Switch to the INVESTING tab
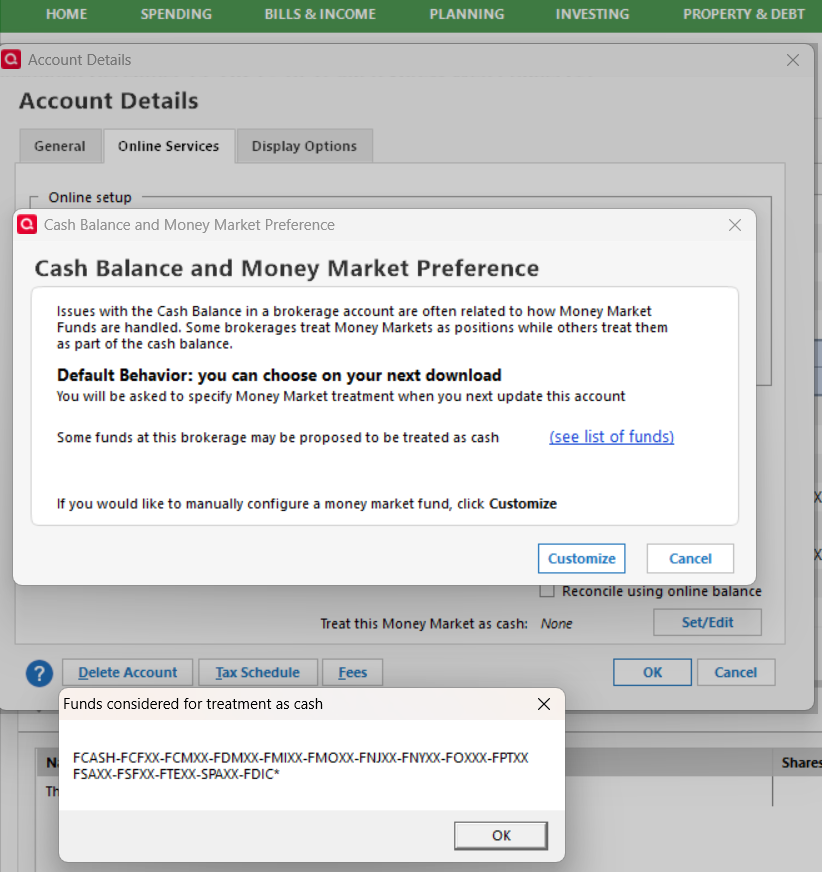Image resolution: width=822 pixels, height=872 pixels. pos(592,14)
